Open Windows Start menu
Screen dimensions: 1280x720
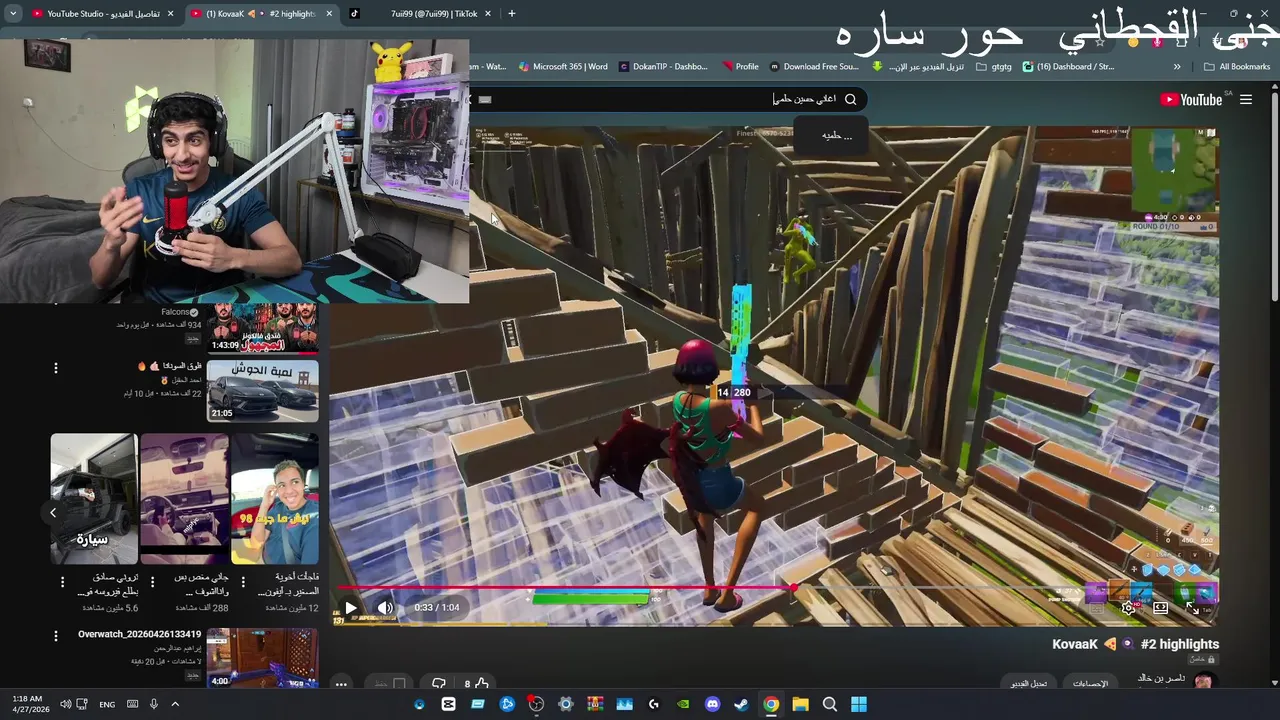pos(859,704)
